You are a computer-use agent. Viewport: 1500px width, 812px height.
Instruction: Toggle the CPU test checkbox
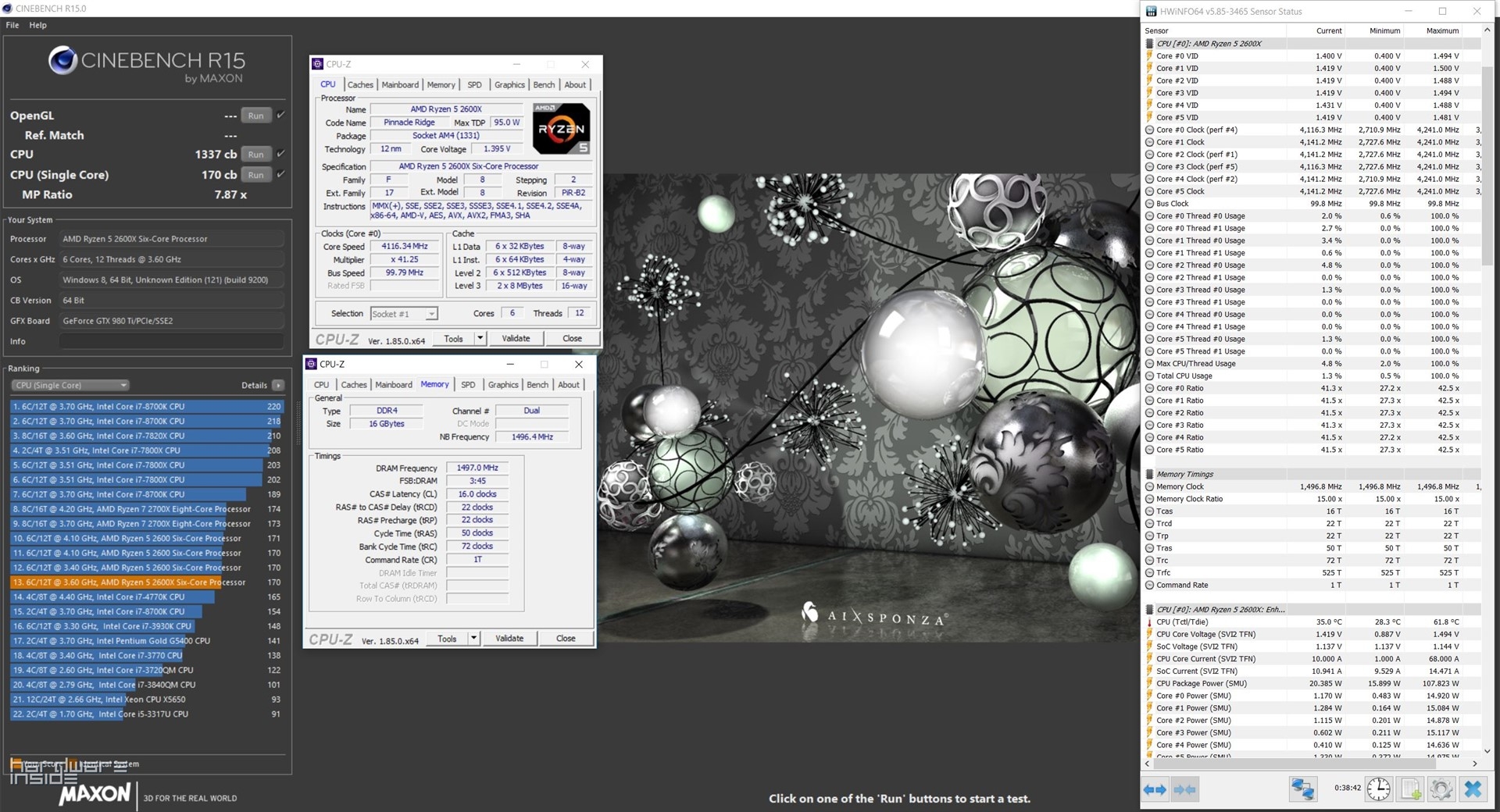point(280,154)
